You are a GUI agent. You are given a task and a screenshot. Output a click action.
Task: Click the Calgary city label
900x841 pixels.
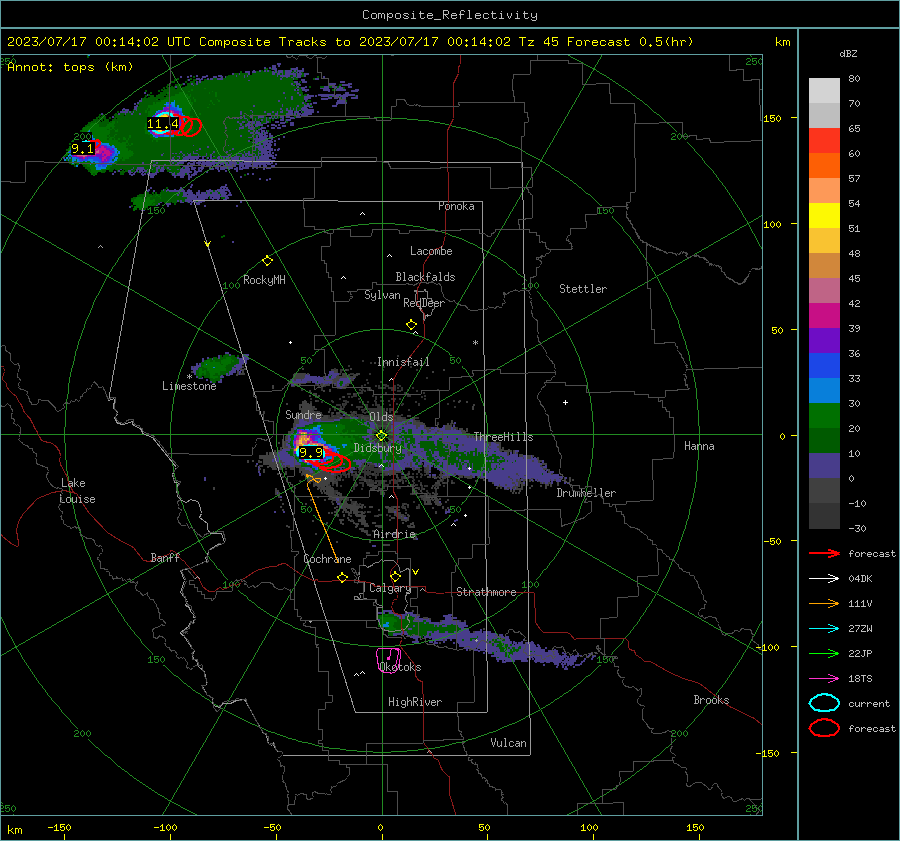coord(390,588)
